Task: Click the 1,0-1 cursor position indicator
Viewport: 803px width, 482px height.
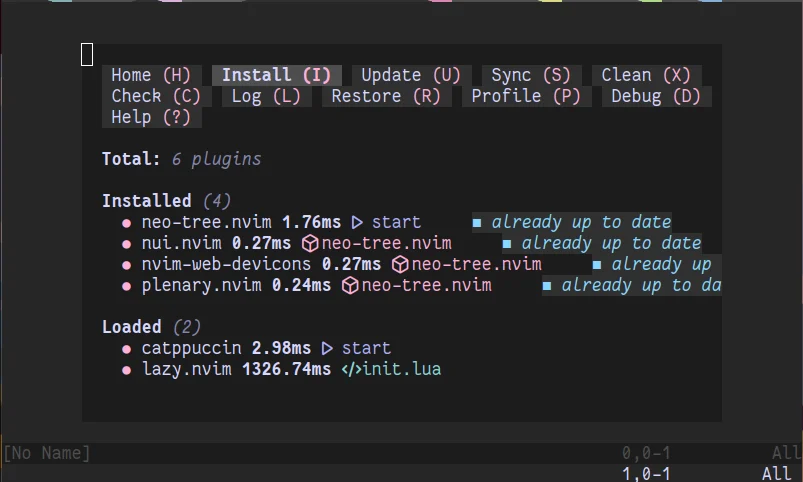Action: pyautogui.click(x=646, y=474)
